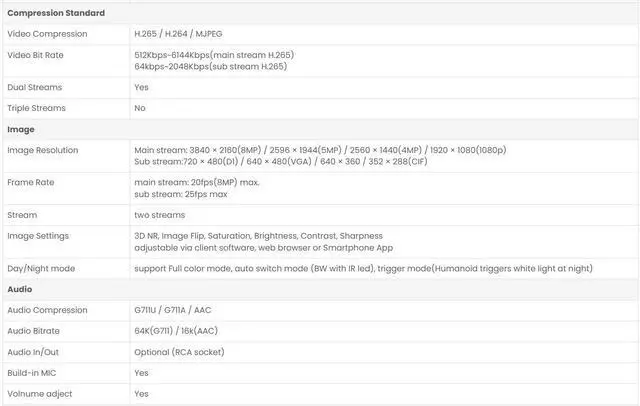Click the Image section header

click(x=21, y=129)
